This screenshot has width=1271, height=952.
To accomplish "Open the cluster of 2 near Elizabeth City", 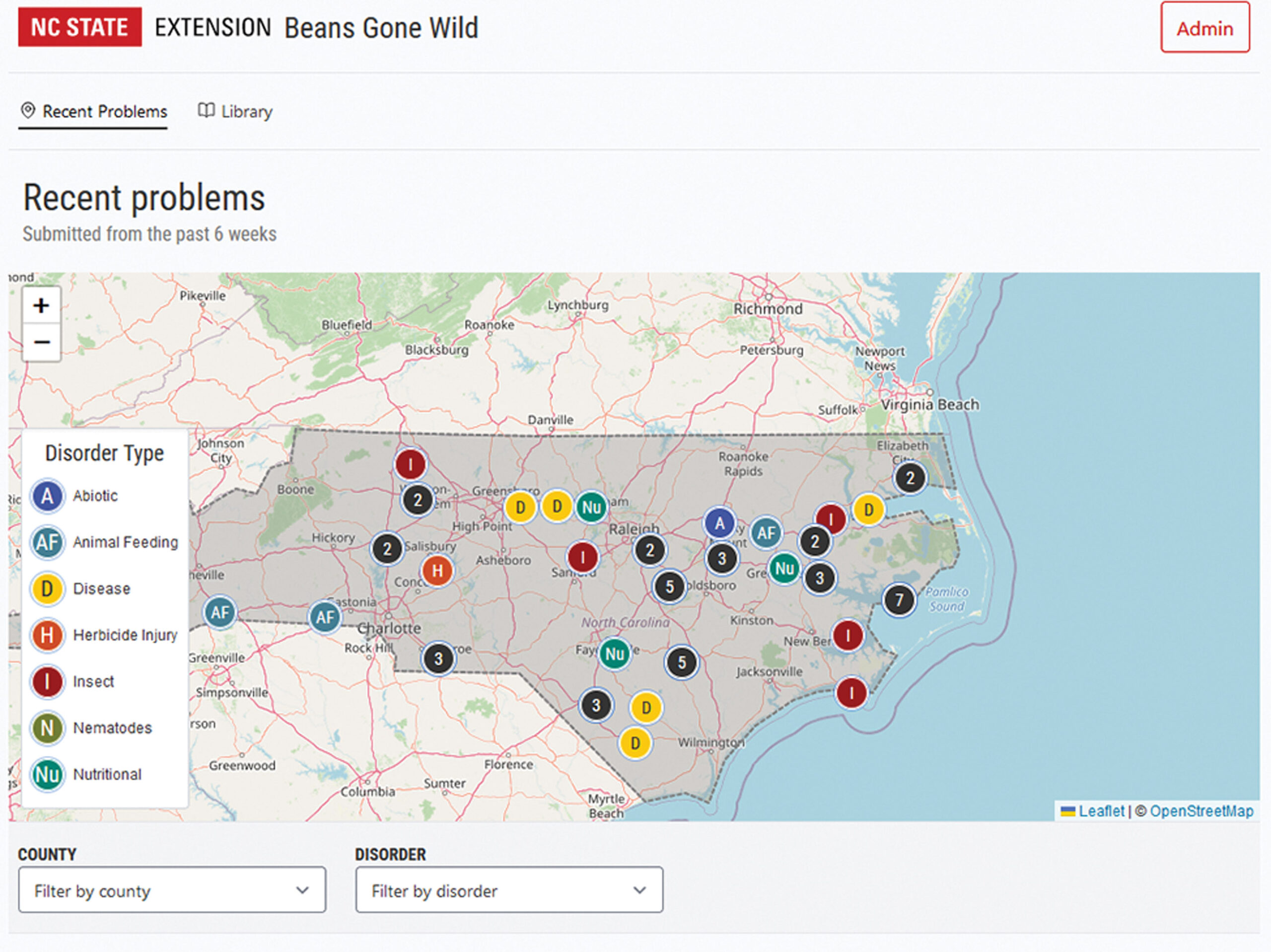I will pyautogui.click(x=910, y=478).
